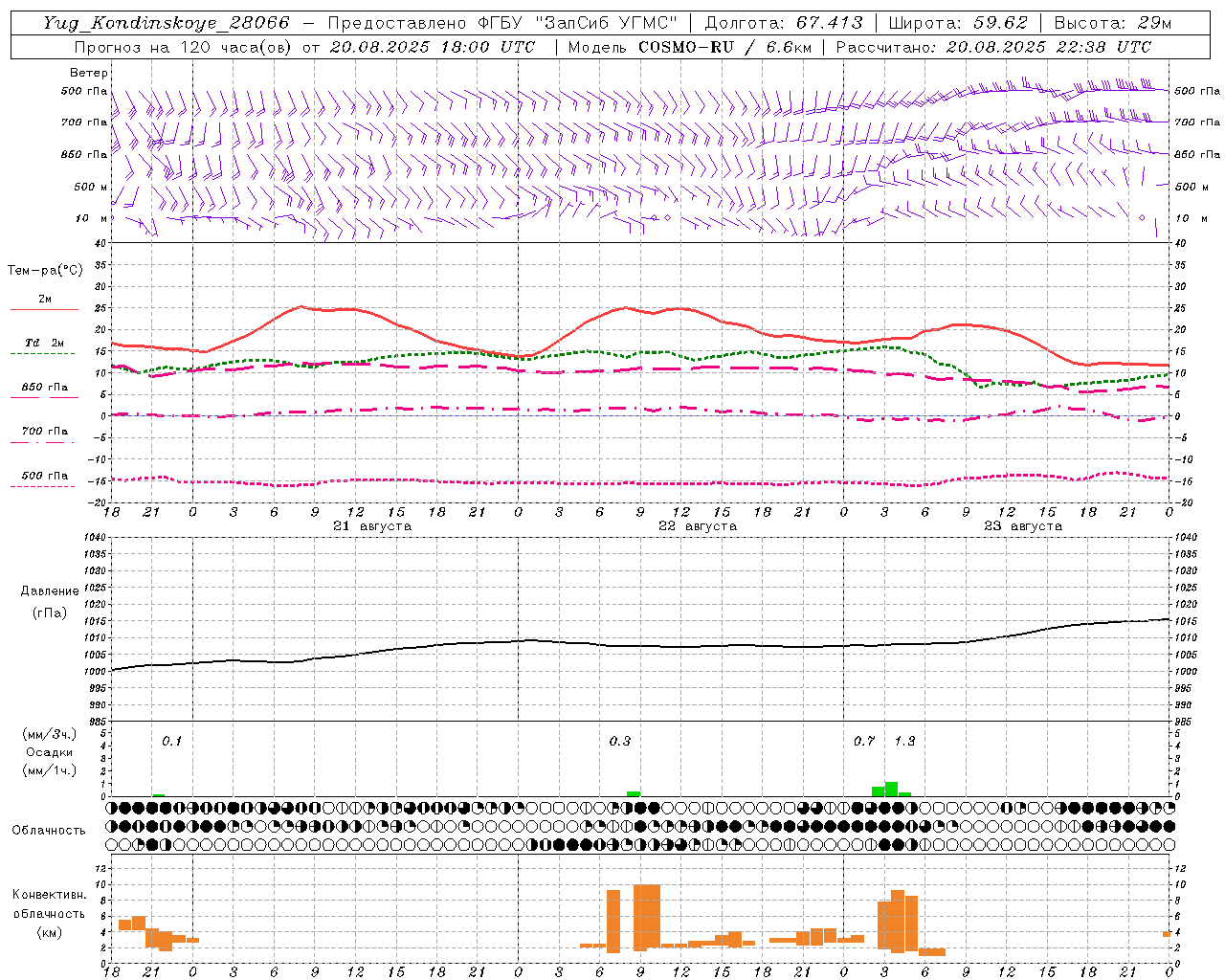
Task: Click the computed time Рассчитано: 20.08.2025 22:38 UTC
Action: (x=993, y=47)
